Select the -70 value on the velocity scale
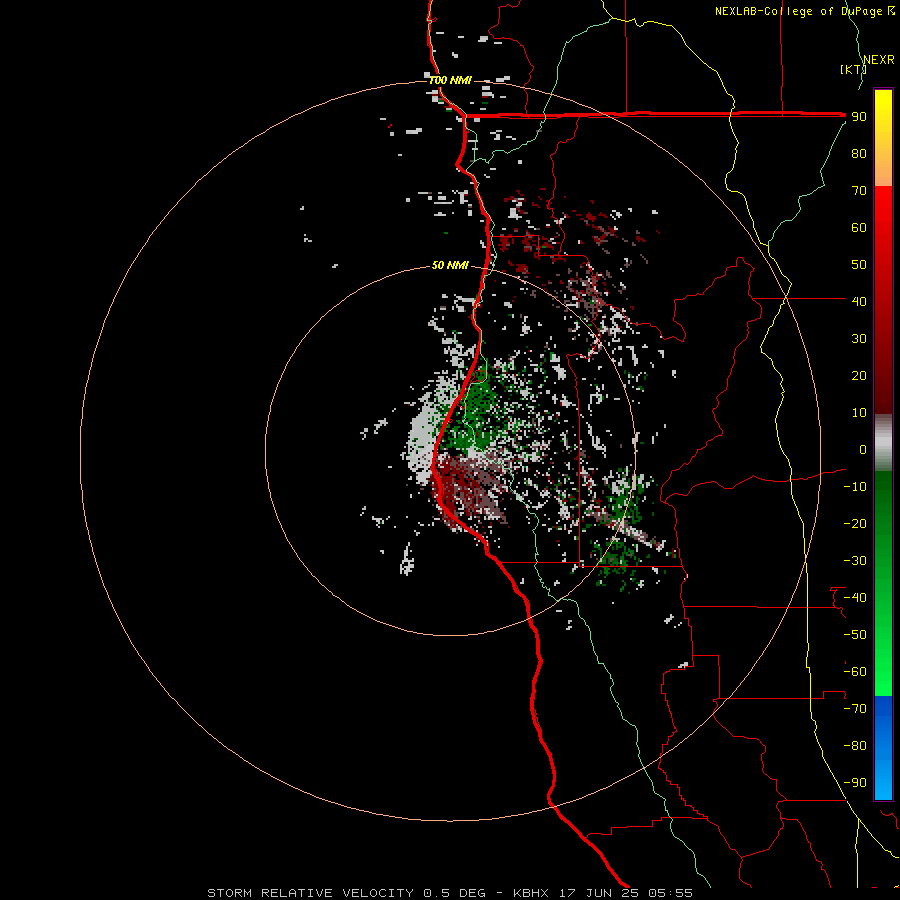Image resolution: width=900 pixels, height=900 pixels. click(x=855, y=709)
